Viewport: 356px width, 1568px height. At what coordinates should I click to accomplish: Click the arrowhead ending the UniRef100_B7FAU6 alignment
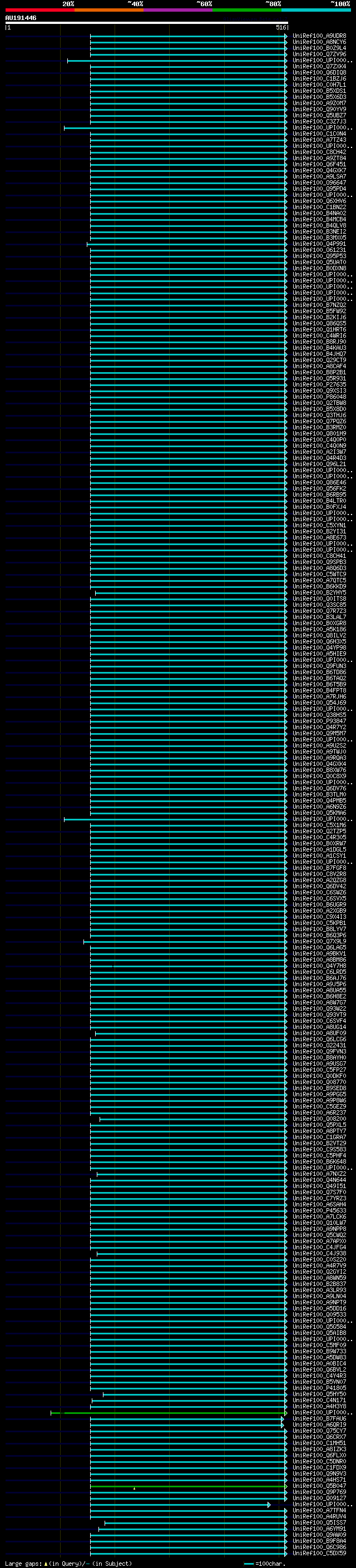tap(283, 1419)
